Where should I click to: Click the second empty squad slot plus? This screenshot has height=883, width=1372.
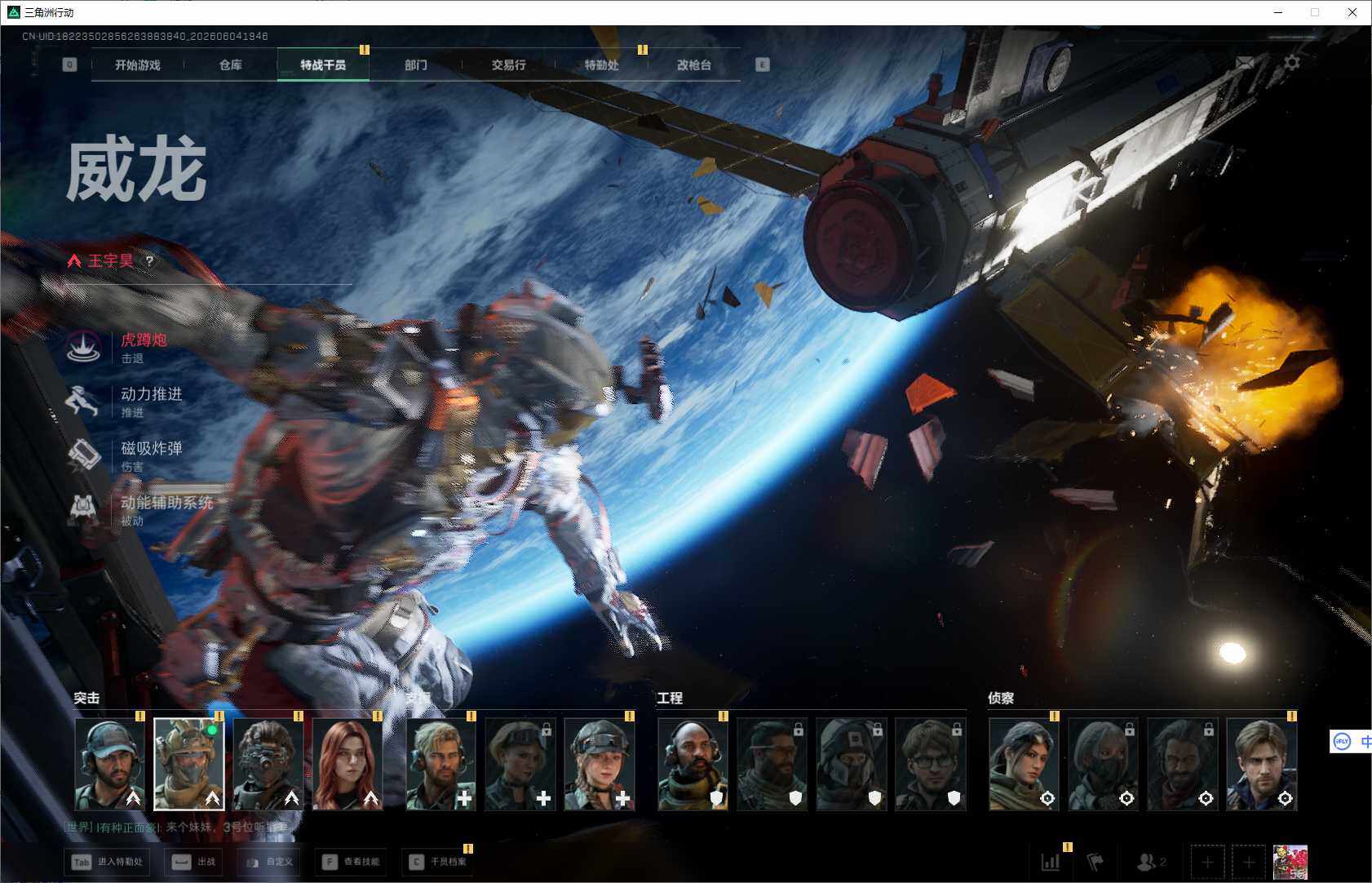point(1249,862)
